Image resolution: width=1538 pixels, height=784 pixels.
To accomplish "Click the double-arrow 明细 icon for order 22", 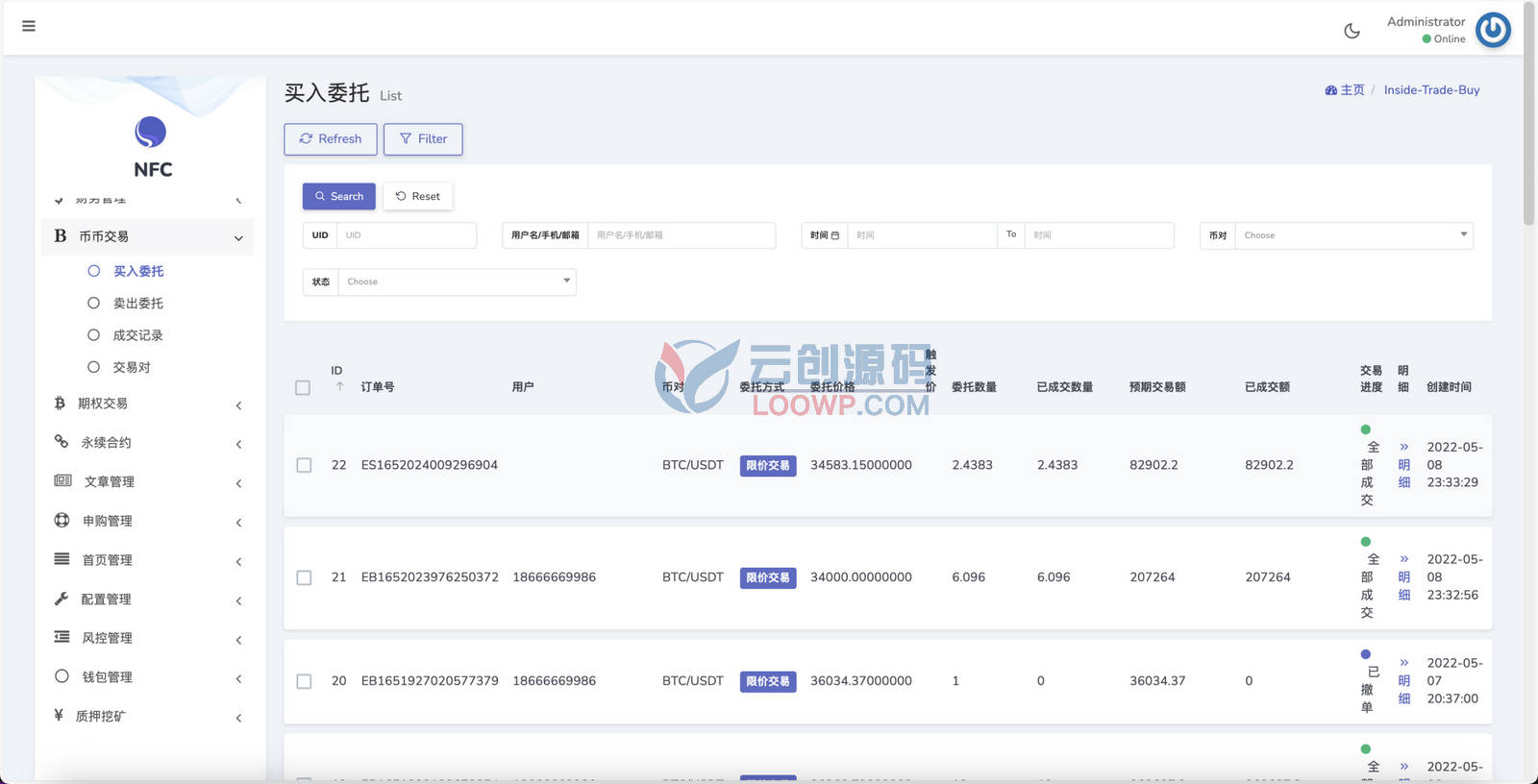I will [1403, 447].
